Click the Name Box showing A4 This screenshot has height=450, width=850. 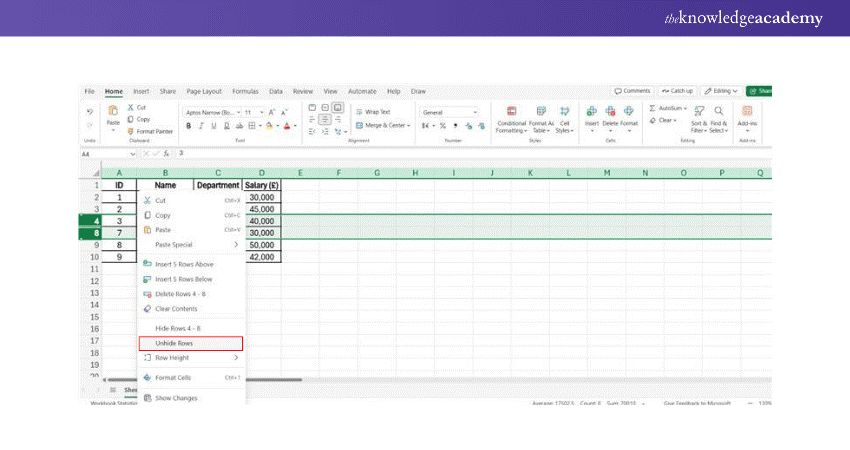tap(100, 155)
